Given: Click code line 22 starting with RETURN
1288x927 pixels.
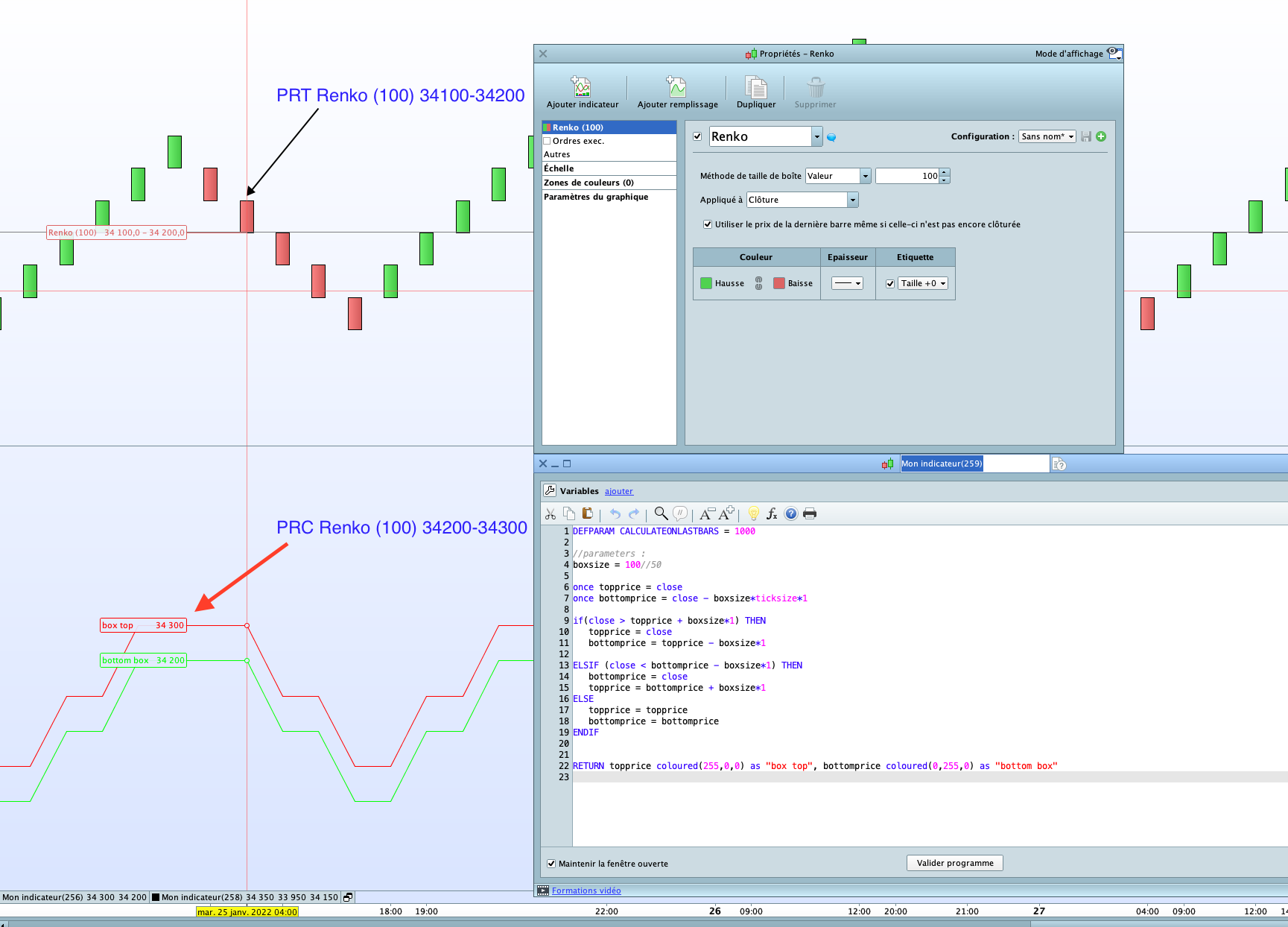Looking at the screenshot, I should pos(815,766).
